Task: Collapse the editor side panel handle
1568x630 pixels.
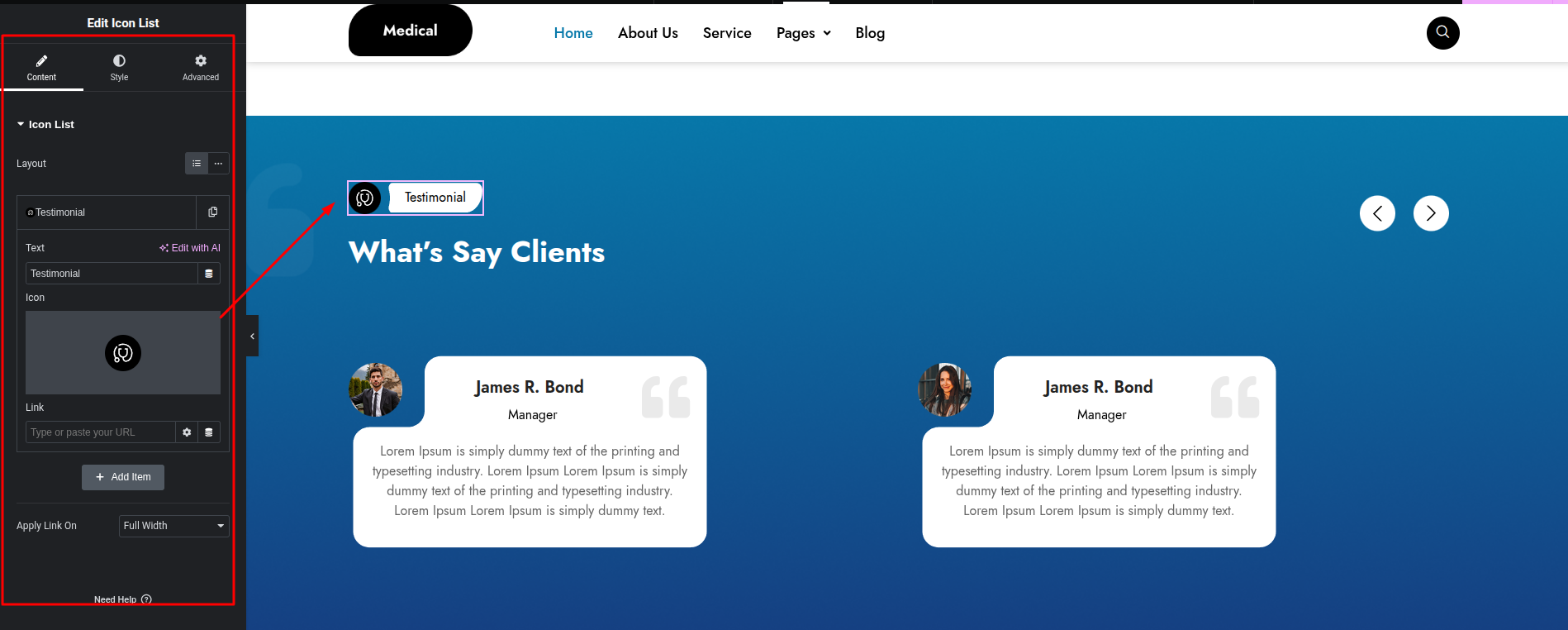Action: pyautogui.click(x=252, y=336)
